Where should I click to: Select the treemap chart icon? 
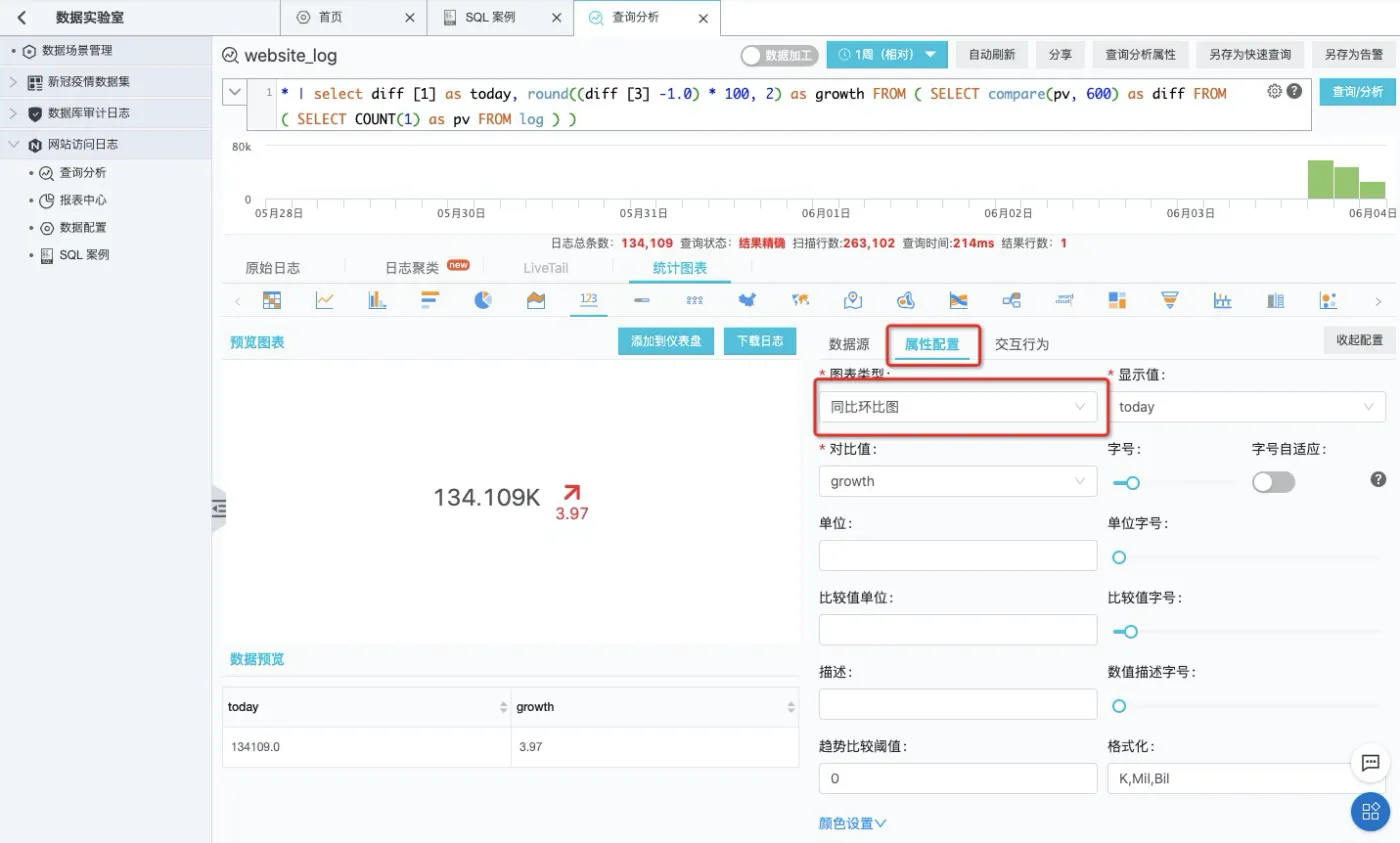[x=1117, y=300]
